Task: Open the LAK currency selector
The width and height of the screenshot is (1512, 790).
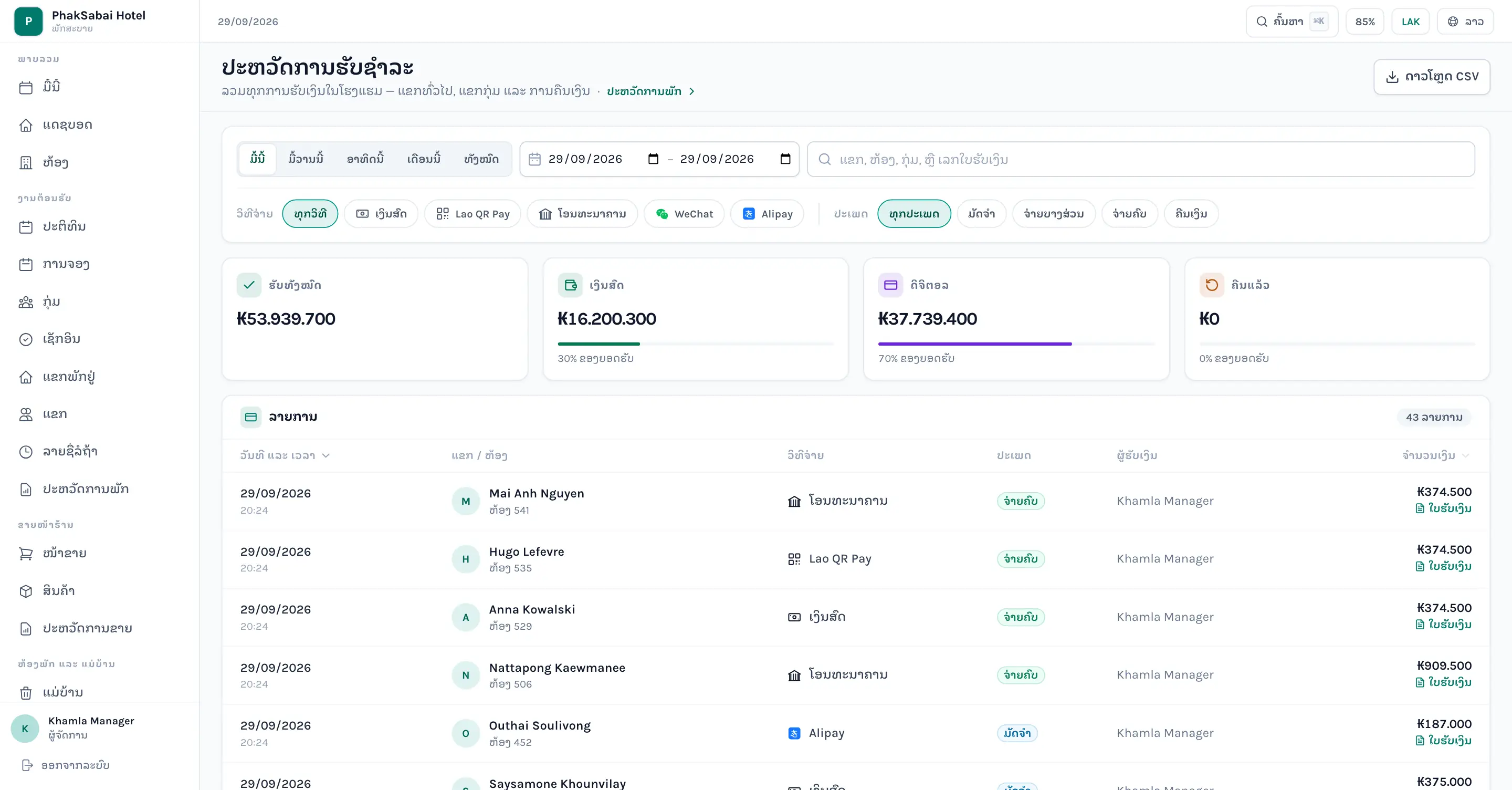Action: [1410, 22]
